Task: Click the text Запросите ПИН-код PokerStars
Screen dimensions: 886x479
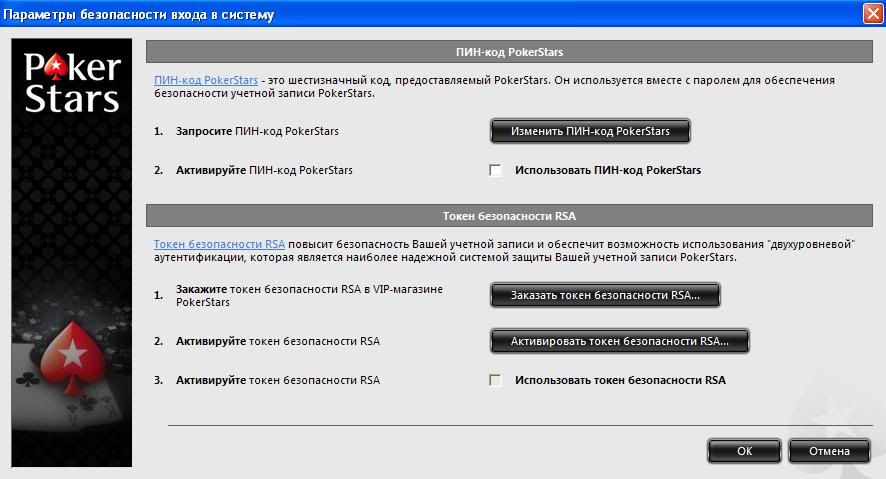Action: point(257,131)
